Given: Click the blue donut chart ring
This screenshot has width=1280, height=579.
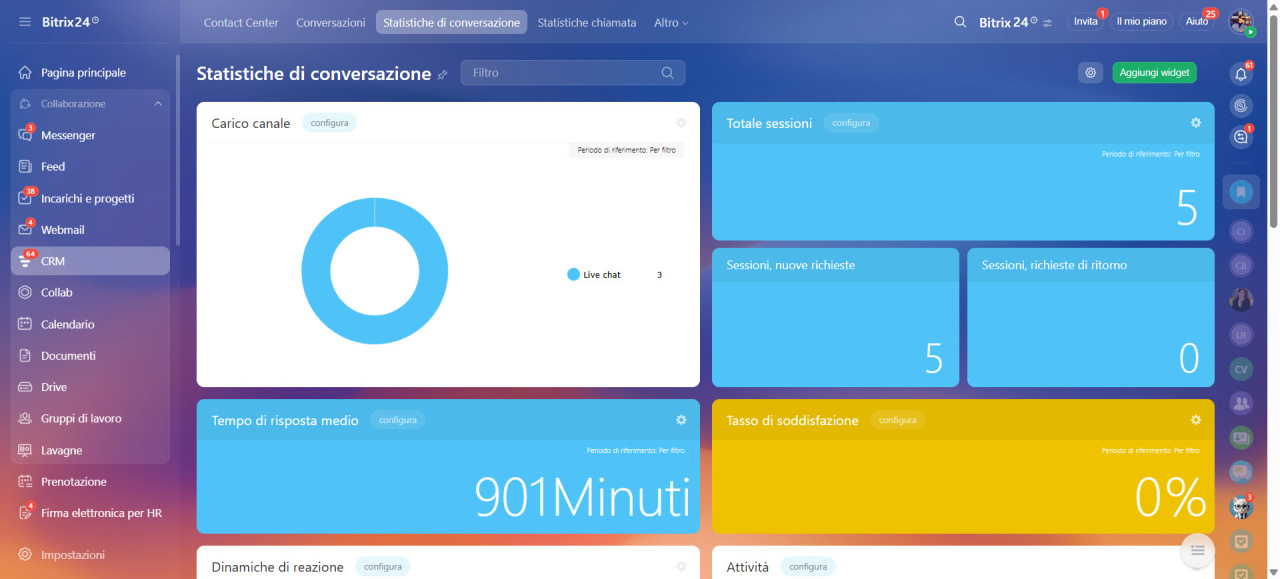Looking at the screenshot, I should (315, 271).
